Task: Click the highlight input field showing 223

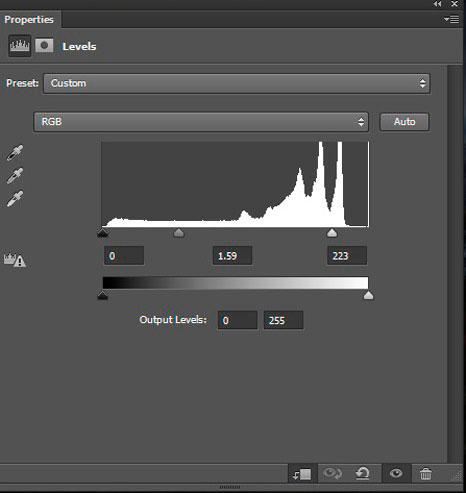Action: coord(347,256)
